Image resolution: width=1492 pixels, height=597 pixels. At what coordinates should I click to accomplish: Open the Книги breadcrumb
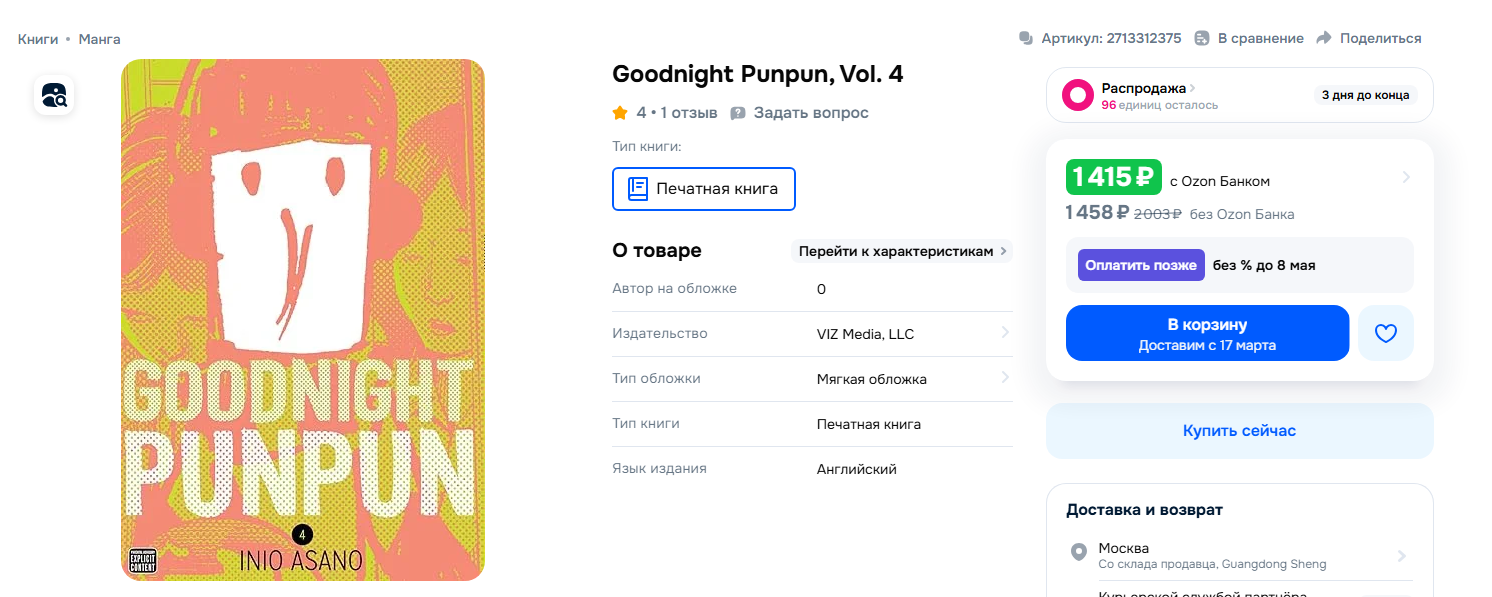pos(38,39)
